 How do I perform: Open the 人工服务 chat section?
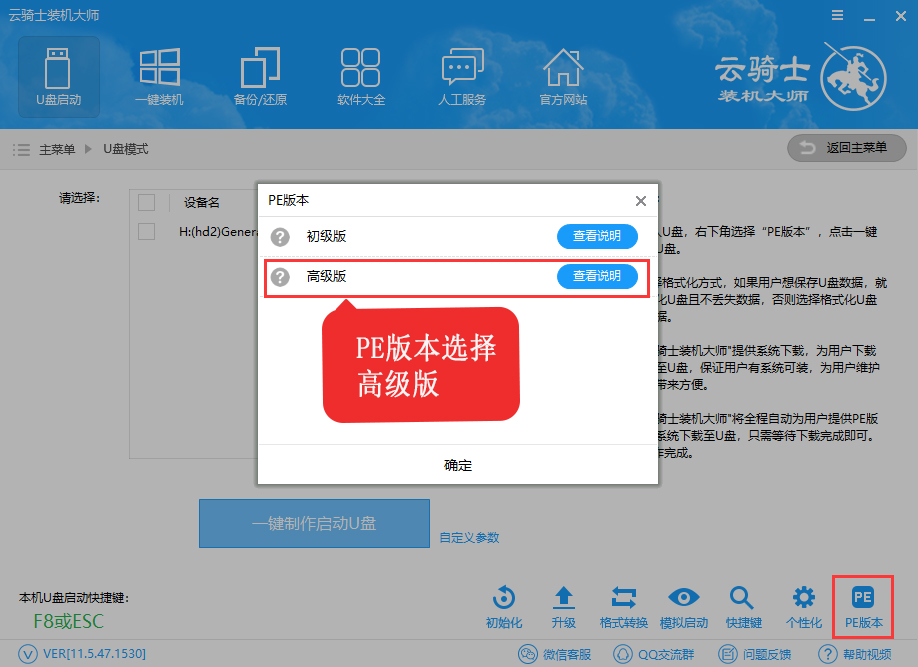[463, 77]
